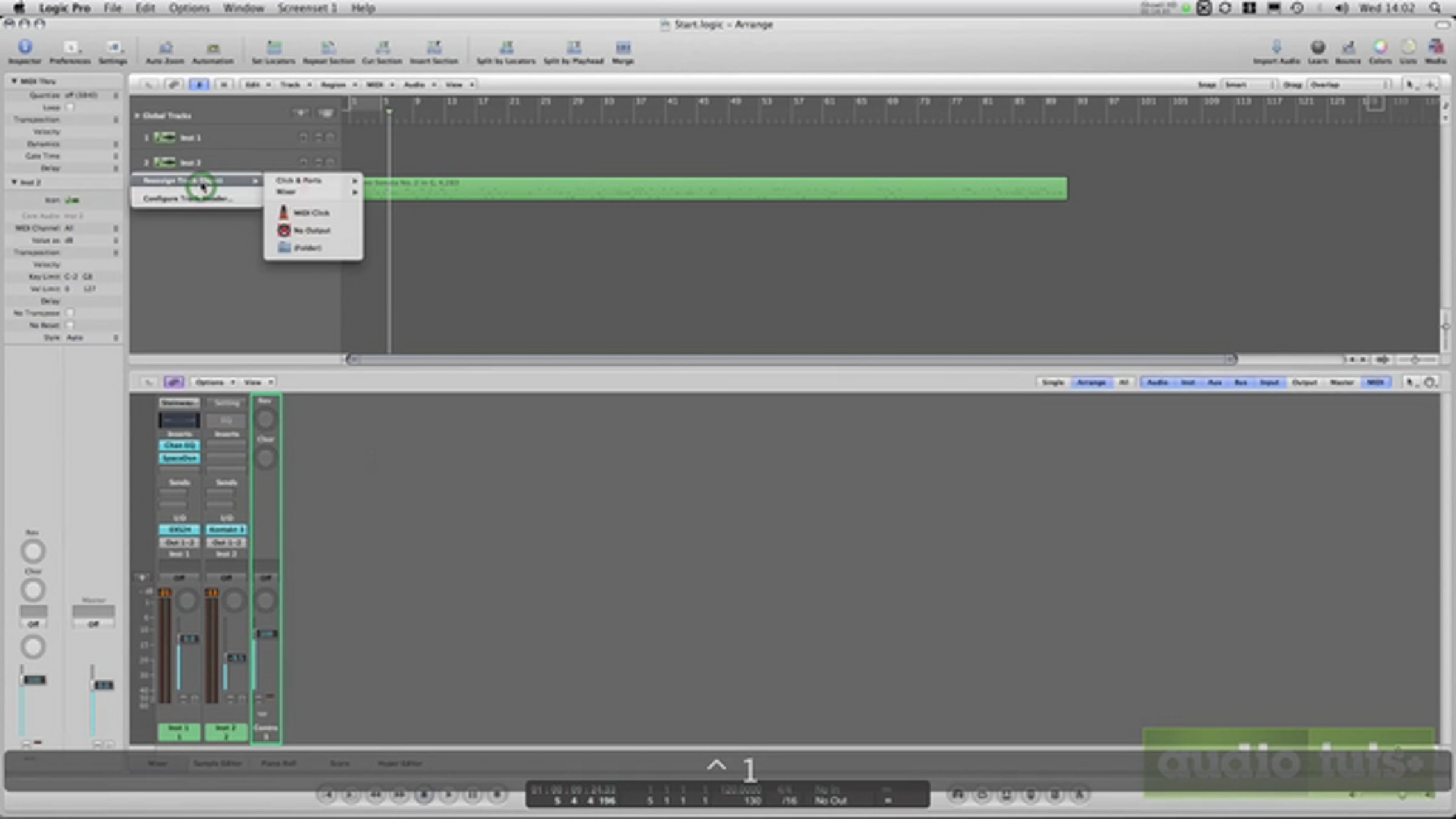Screen dimensions: 1456x819
Task: Click the Inst 1 track instrument icon
Action: click(164, 138)
